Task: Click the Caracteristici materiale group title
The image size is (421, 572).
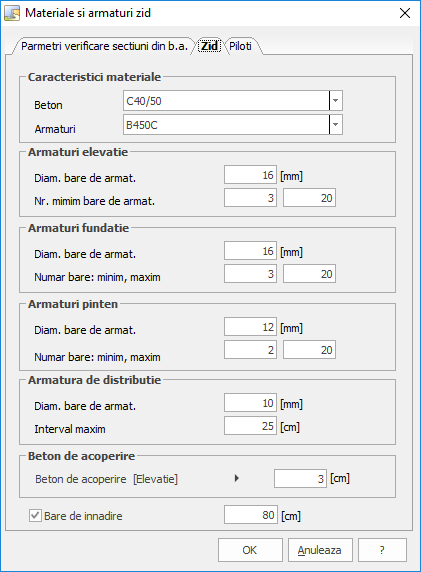Action: [x=94, y=77]
